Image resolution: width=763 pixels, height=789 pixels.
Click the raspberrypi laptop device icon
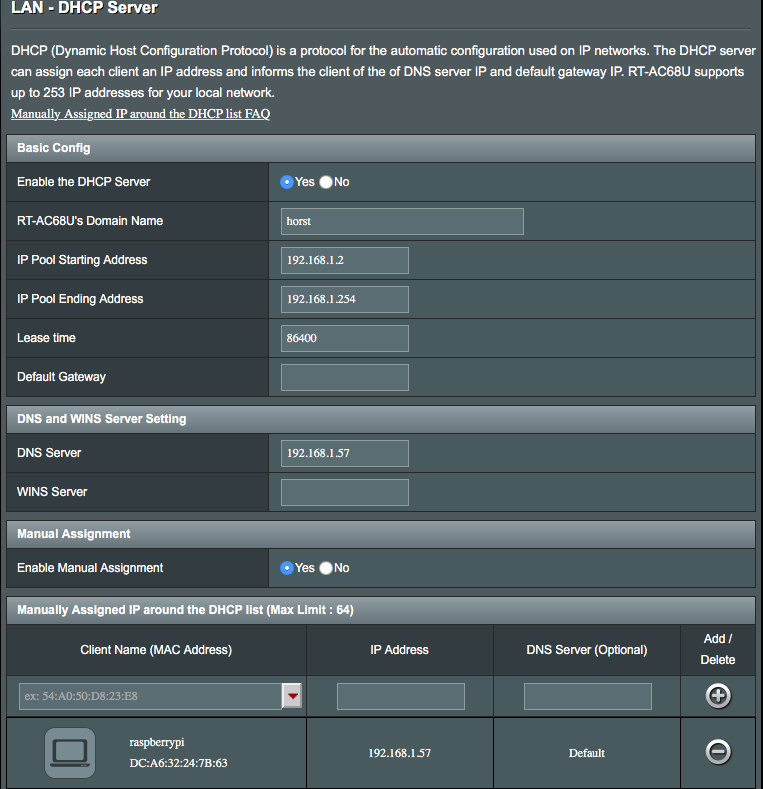pos(70,753)
